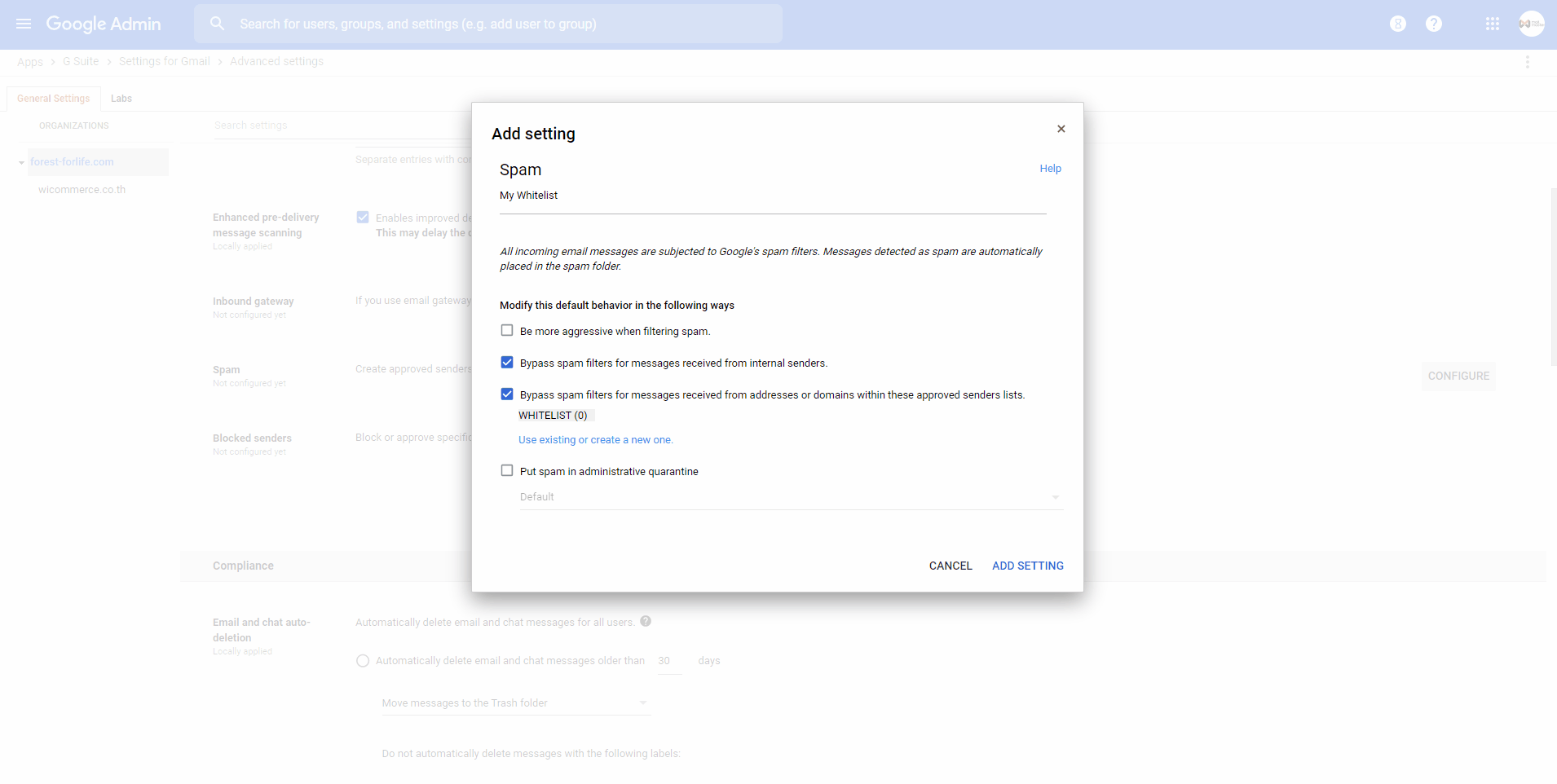The width and height of the screenshot is (1557, 784).
Task: Open the Google apps grid launcher
Action: pyautogui.click(x=1493, y=24)
